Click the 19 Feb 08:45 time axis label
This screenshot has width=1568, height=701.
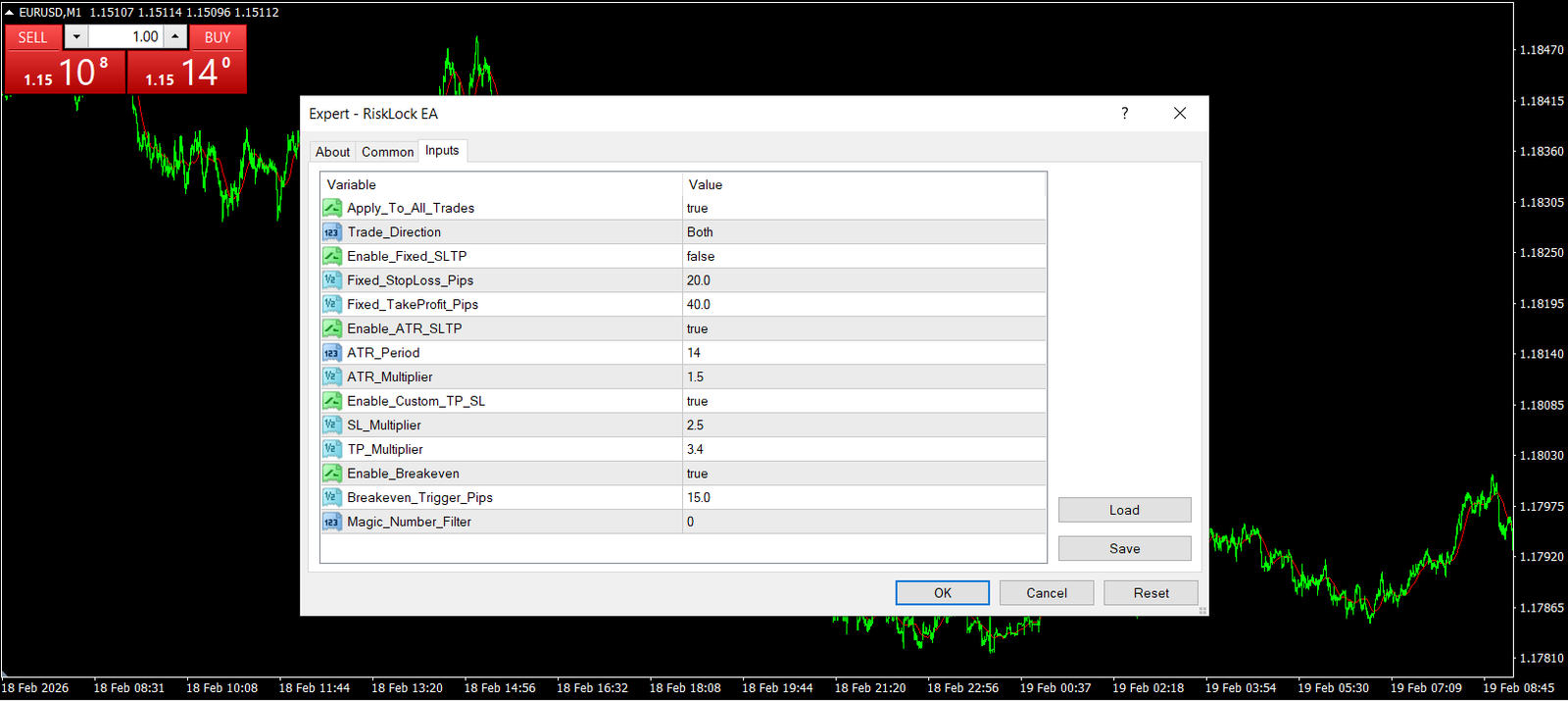click(x=1518, y=688)
